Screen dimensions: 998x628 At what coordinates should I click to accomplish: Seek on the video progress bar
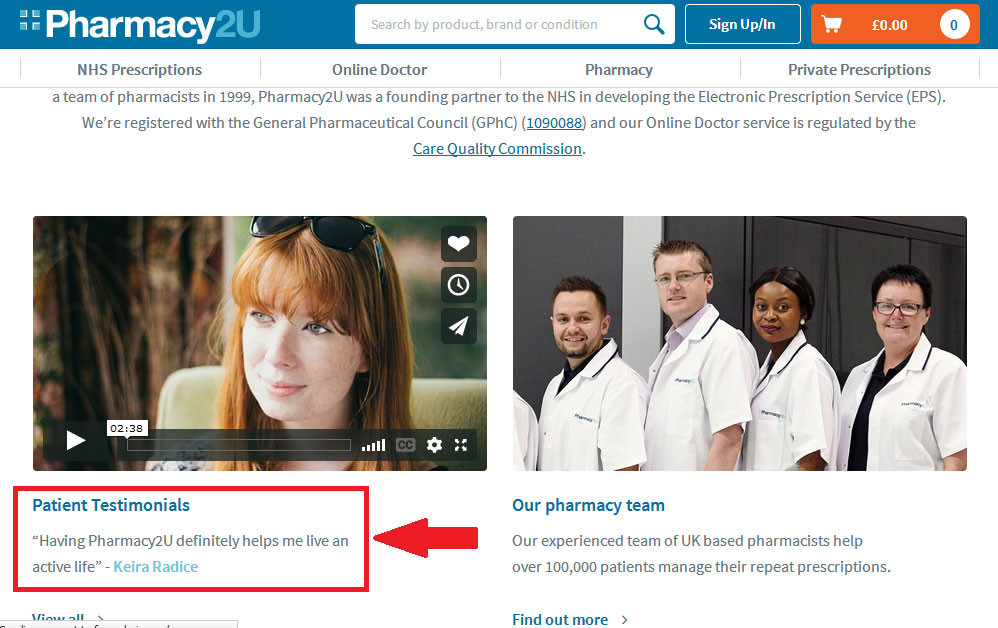[239, 445]
